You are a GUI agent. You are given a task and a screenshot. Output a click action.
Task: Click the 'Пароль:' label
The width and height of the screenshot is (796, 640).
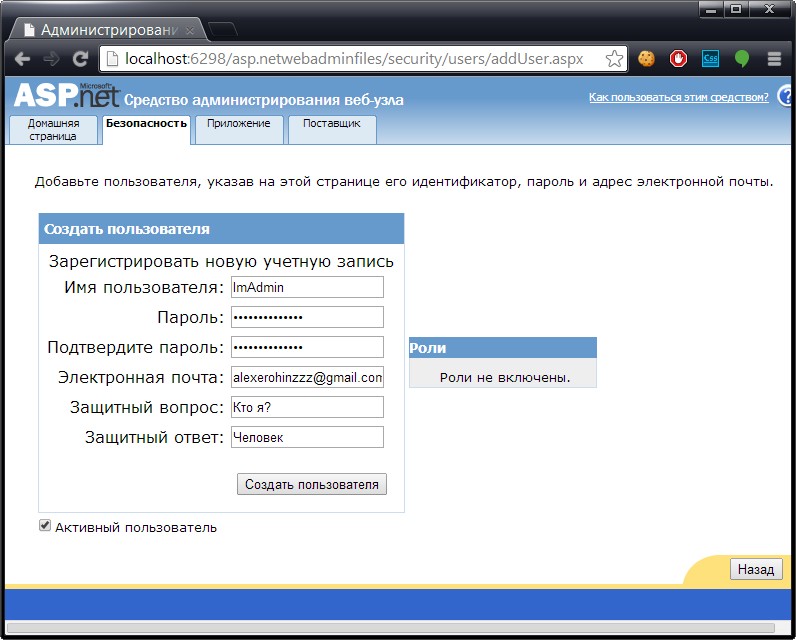coord(190,317)
